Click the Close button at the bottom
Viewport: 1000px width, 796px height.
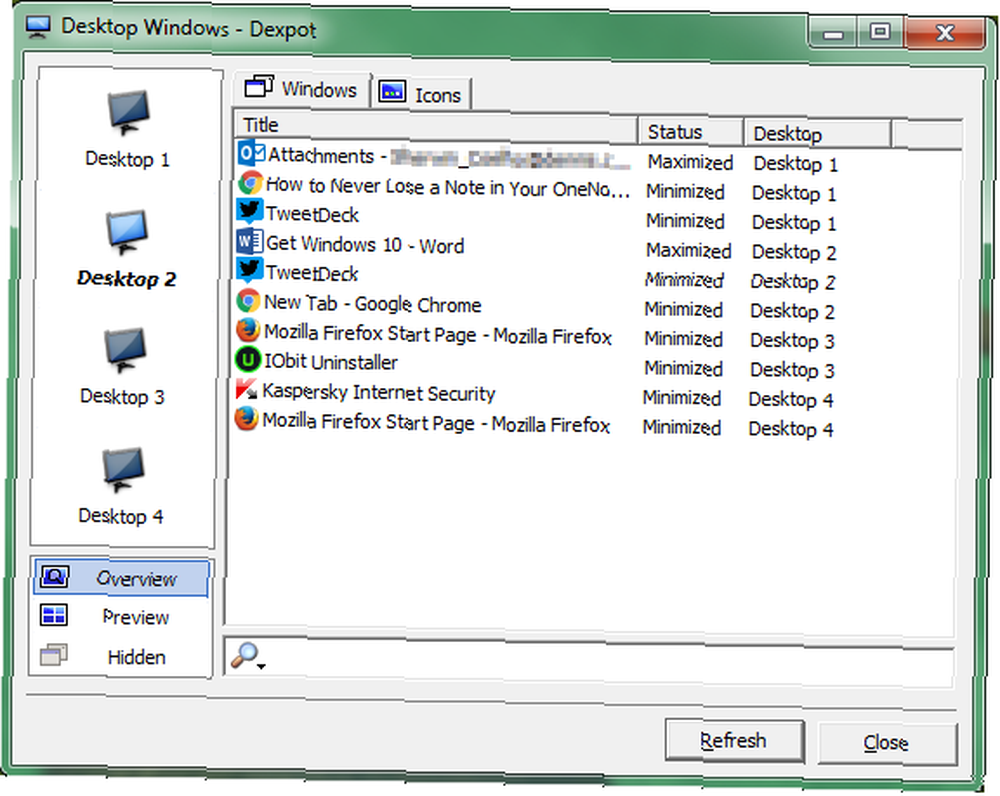(887, 743)
